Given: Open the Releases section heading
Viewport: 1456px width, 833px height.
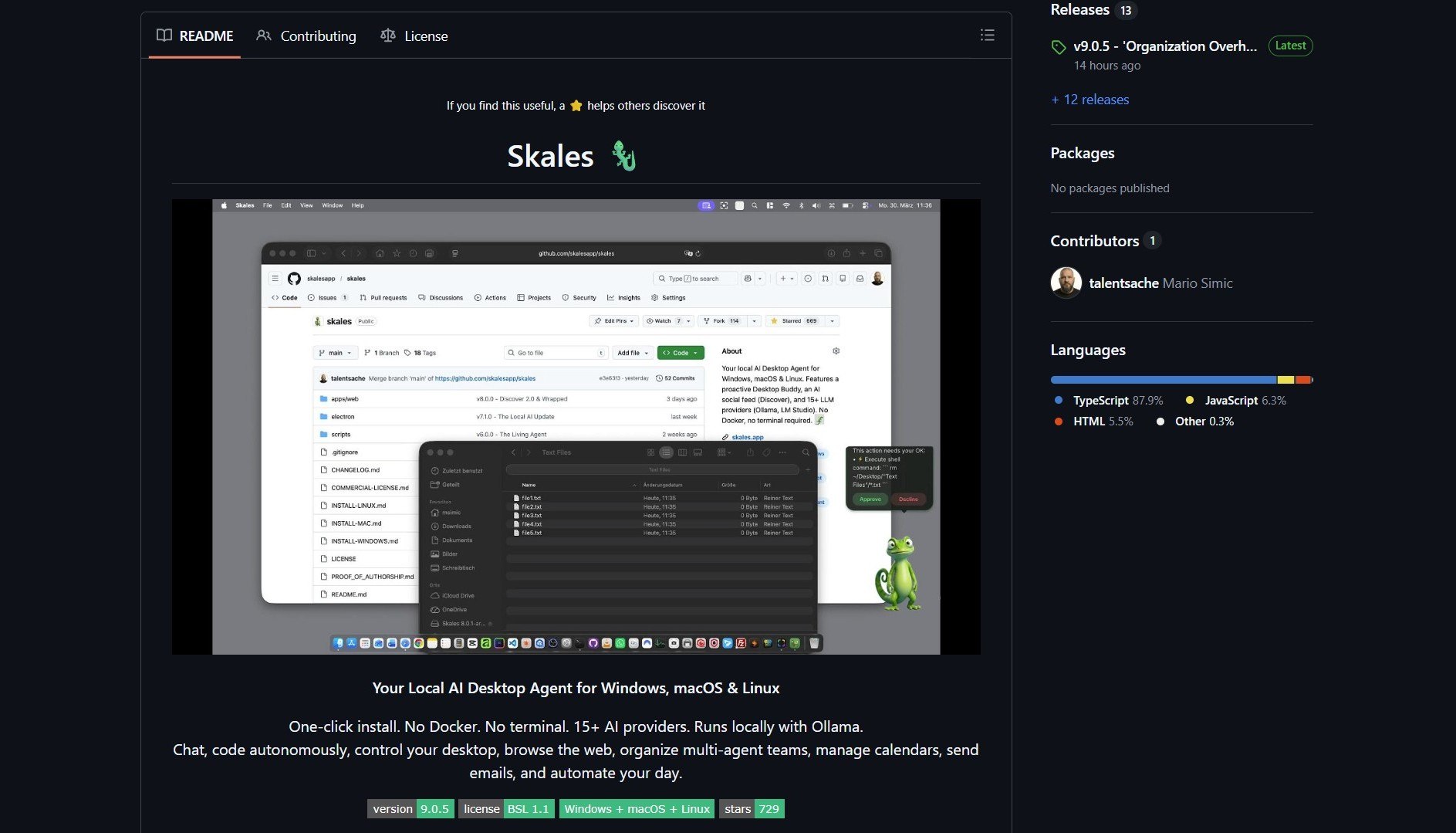Looking at the screenshot, I should (x=1079, y=9).
